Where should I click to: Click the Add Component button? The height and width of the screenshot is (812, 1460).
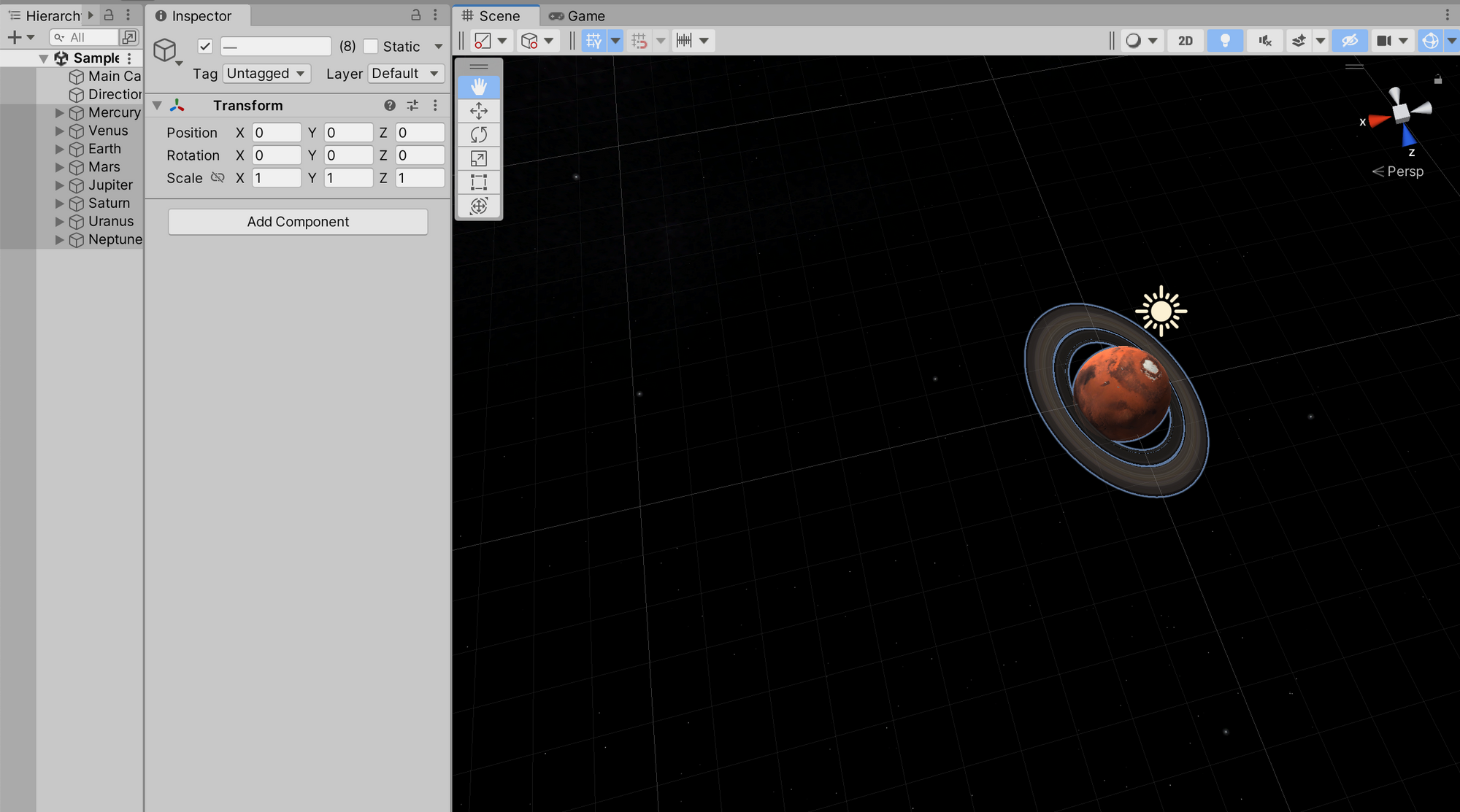298,222
